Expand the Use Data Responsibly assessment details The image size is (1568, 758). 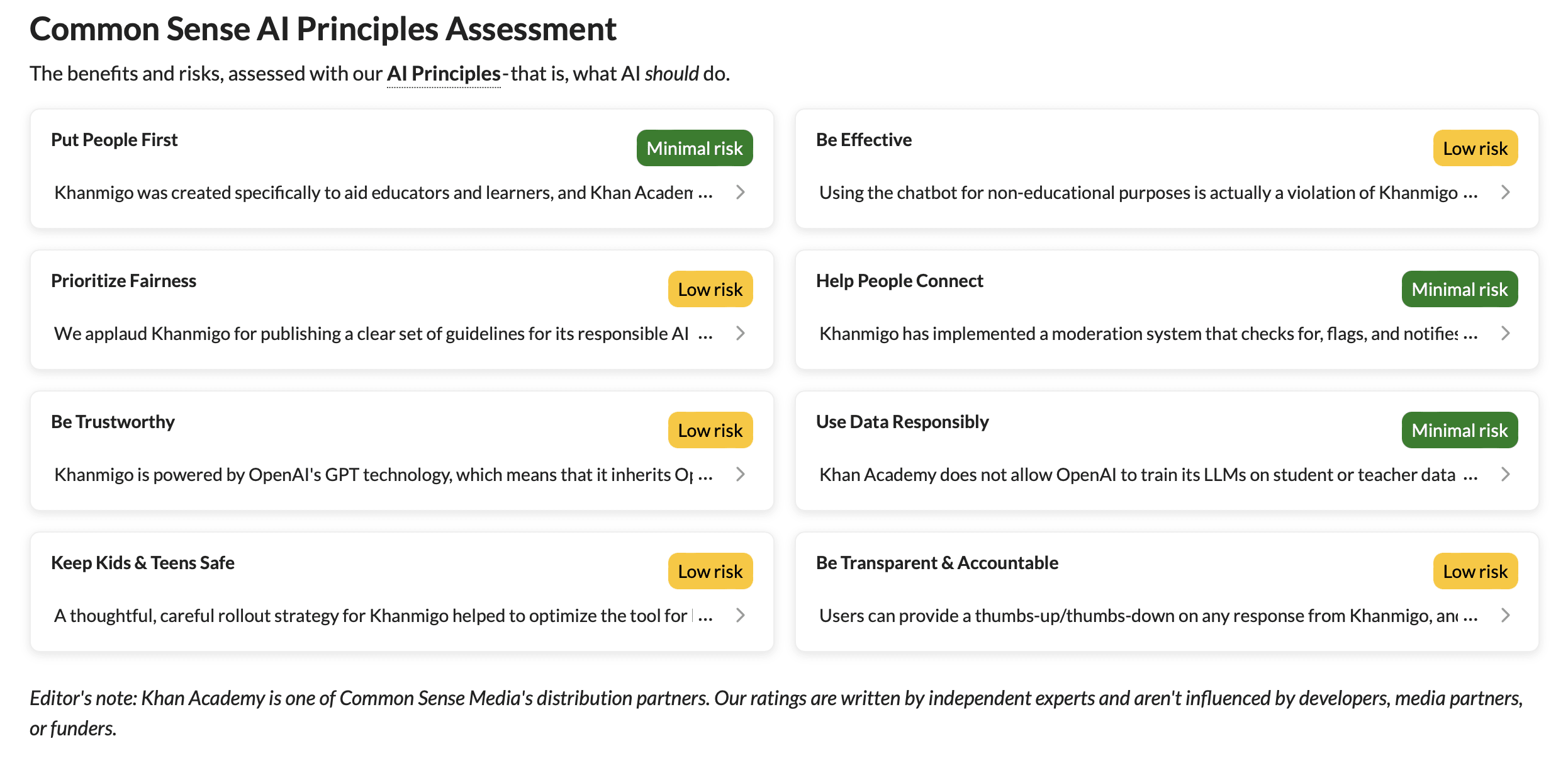coord(1505,475)
